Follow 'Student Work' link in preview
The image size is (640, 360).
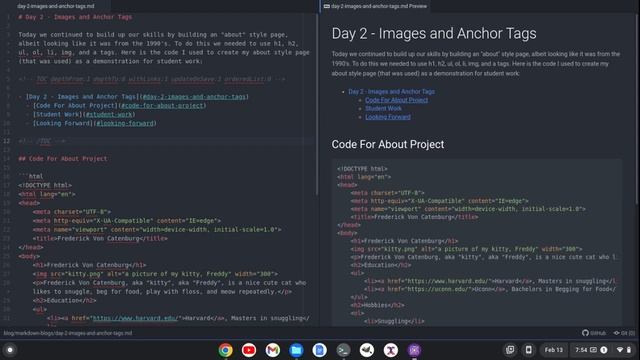click(x=383, y=108)
